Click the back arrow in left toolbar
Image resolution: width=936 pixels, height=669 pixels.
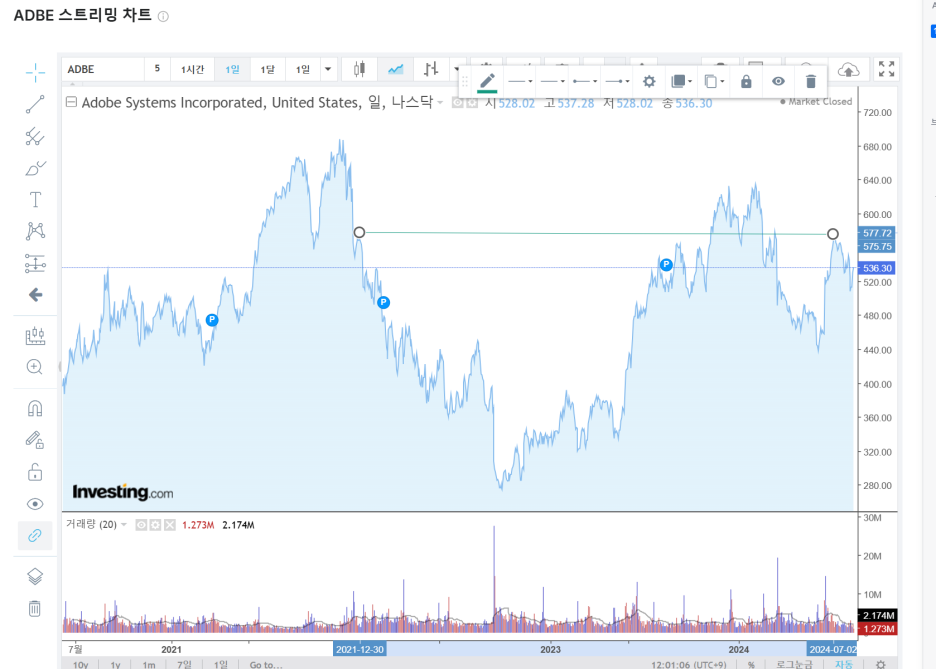click(x=35, y=295)
